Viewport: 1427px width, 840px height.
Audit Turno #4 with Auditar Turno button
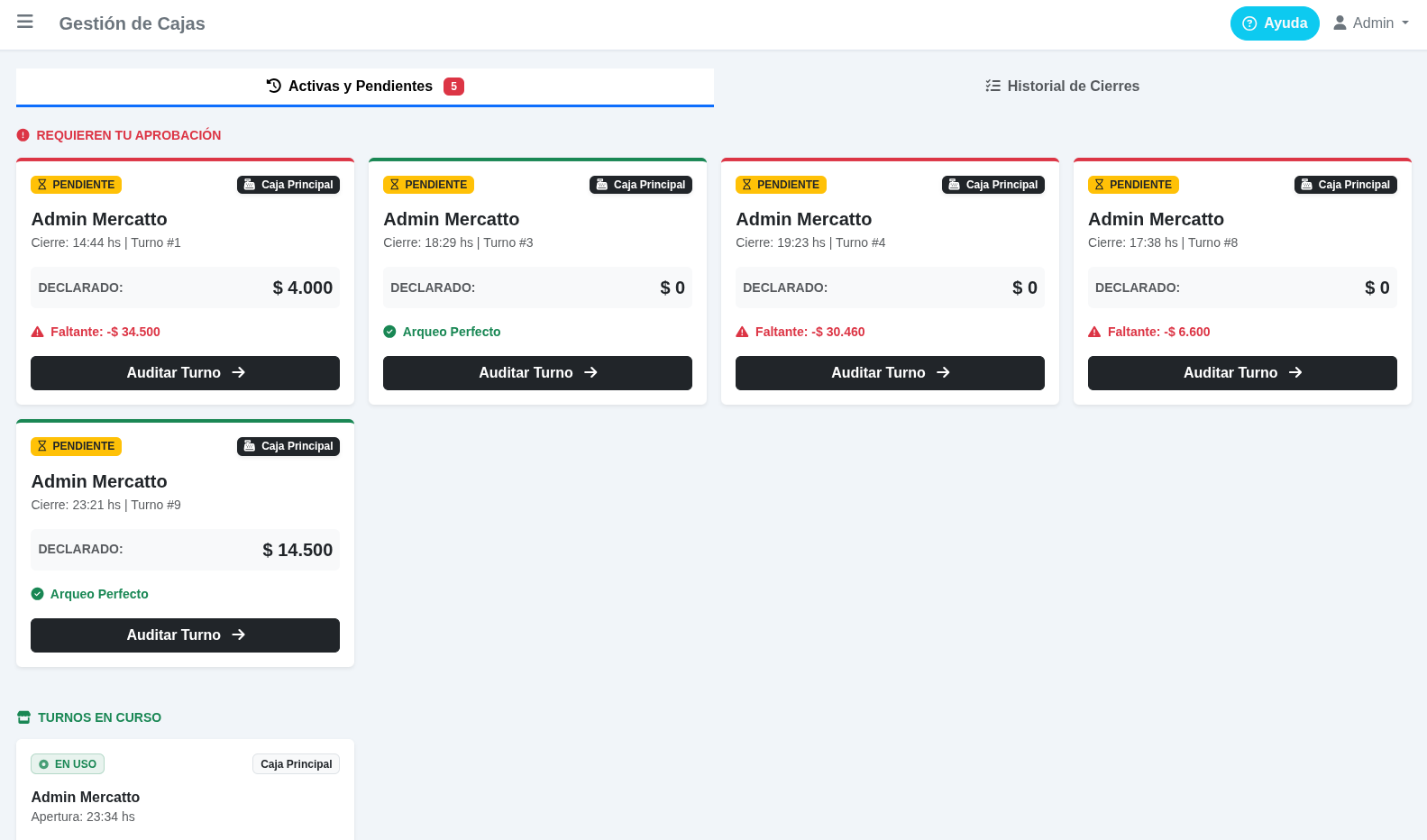890,373
